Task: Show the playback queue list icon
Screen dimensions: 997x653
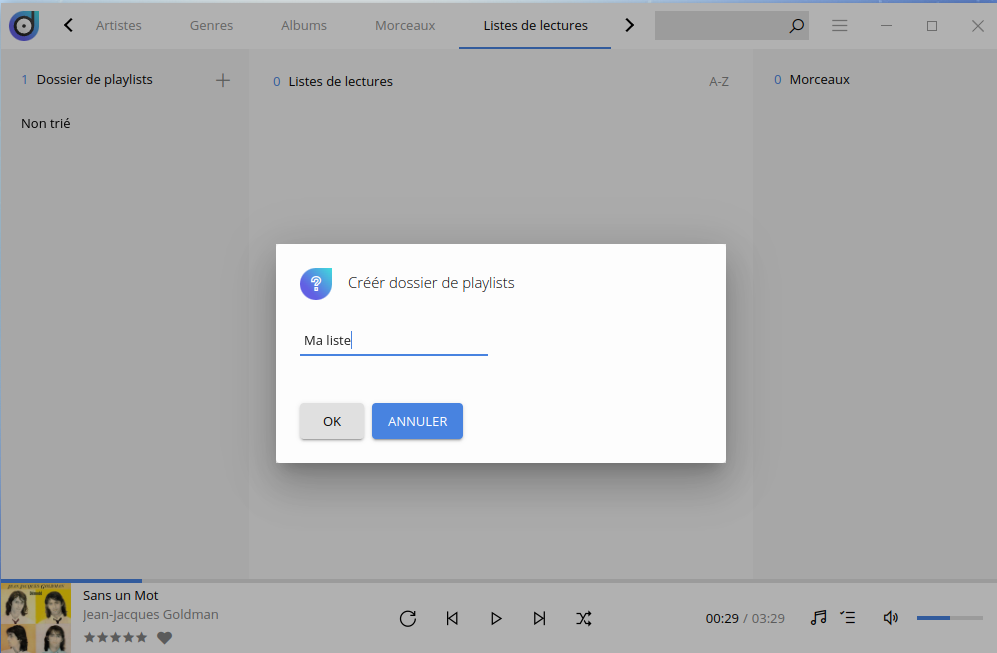Action: [x=848, y=618]
